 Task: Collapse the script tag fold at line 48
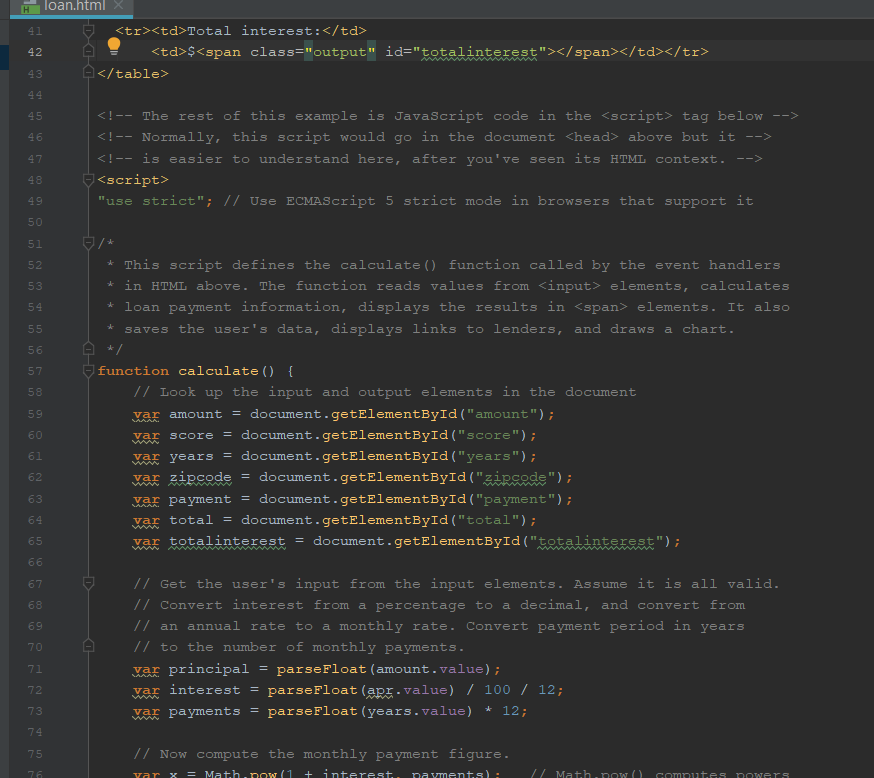pos(88,178)
